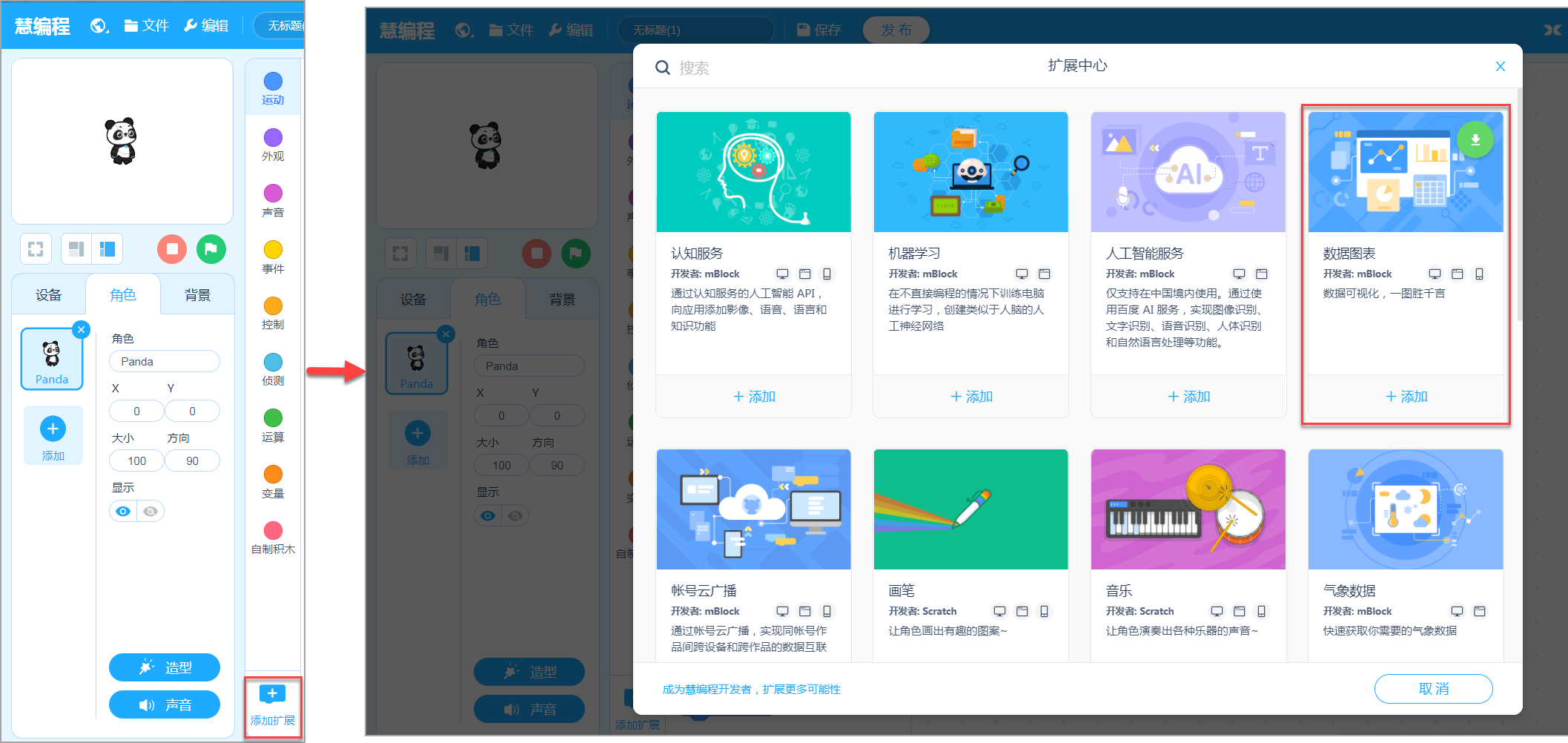Image resolution: width=1568 pixels, height=743 pixels.
Task: Open the 编辑 menu in the left screenshot
Action: pyautogui.click(x=206, y=26)
